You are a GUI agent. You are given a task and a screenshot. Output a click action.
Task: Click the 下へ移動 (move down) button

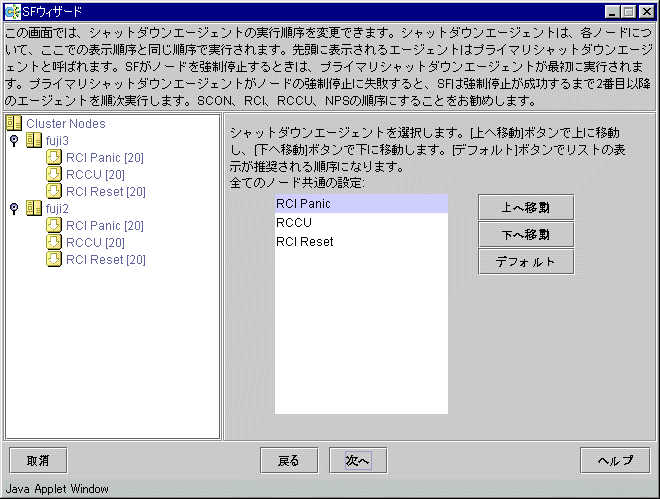(526, 234)
